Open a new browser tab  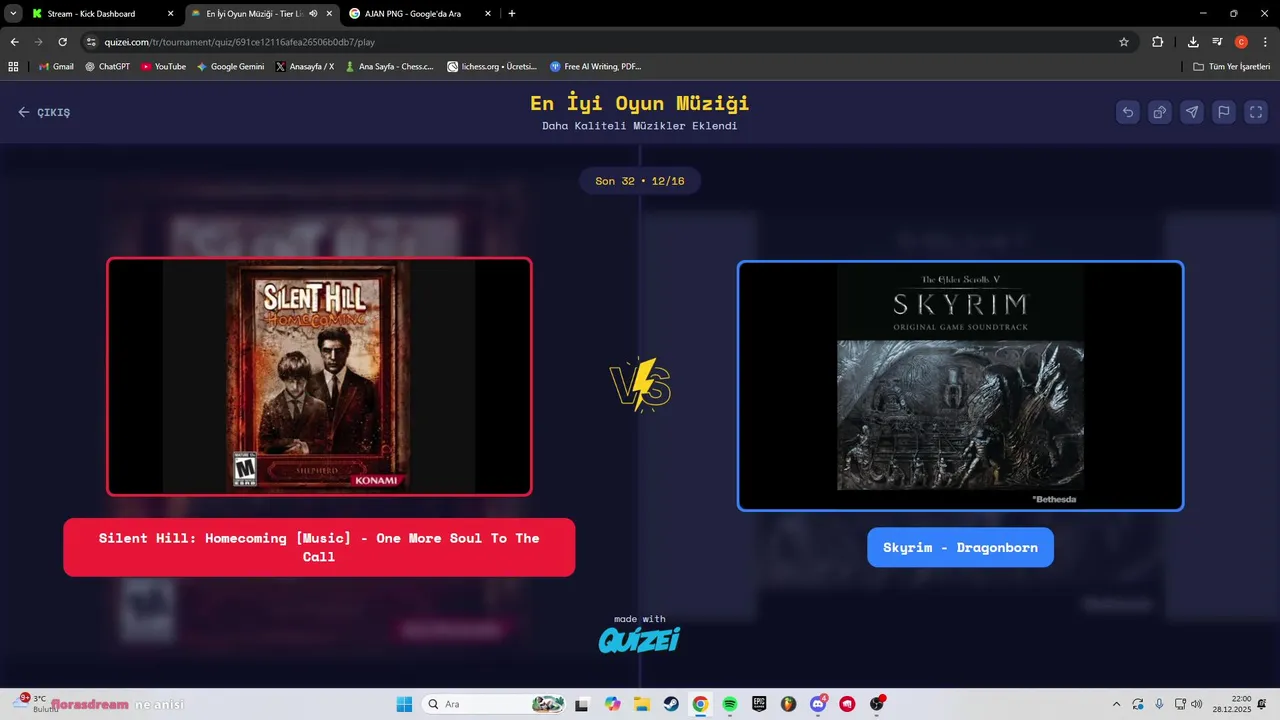coord(512,14)
